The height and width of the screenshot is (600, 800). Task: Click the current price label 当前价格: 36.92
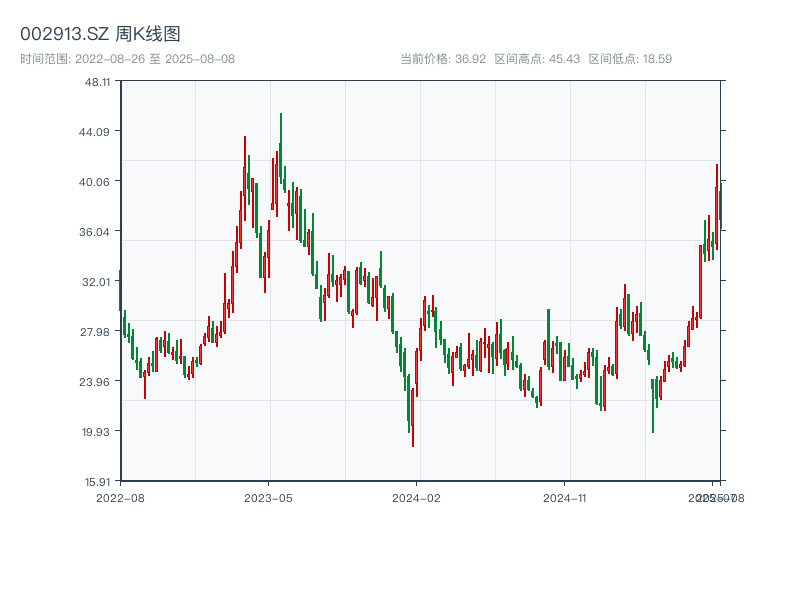[443, 59]
